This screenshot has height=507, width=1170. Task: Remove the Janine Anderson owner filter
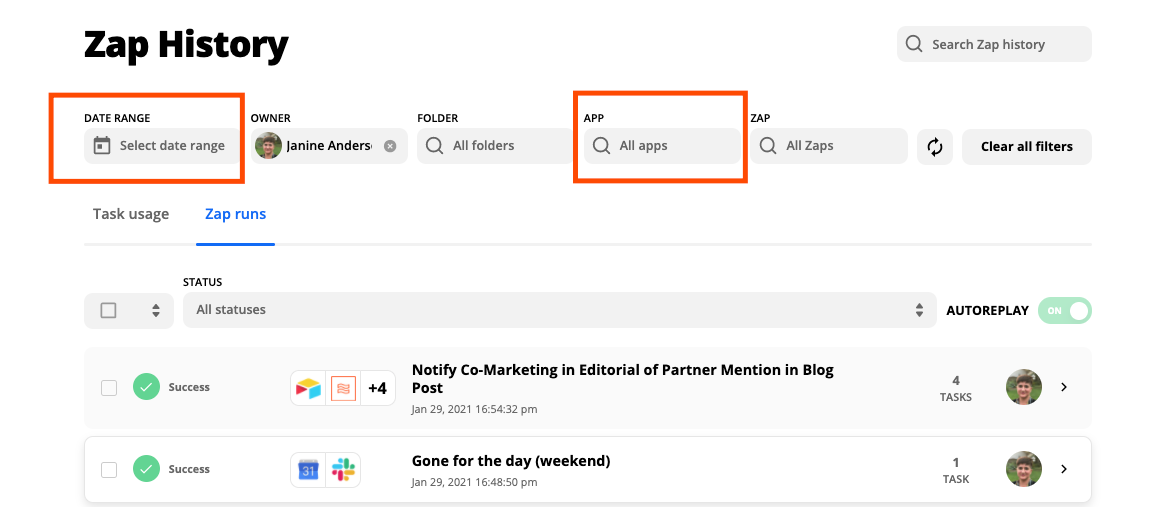[x=390, y=146]
